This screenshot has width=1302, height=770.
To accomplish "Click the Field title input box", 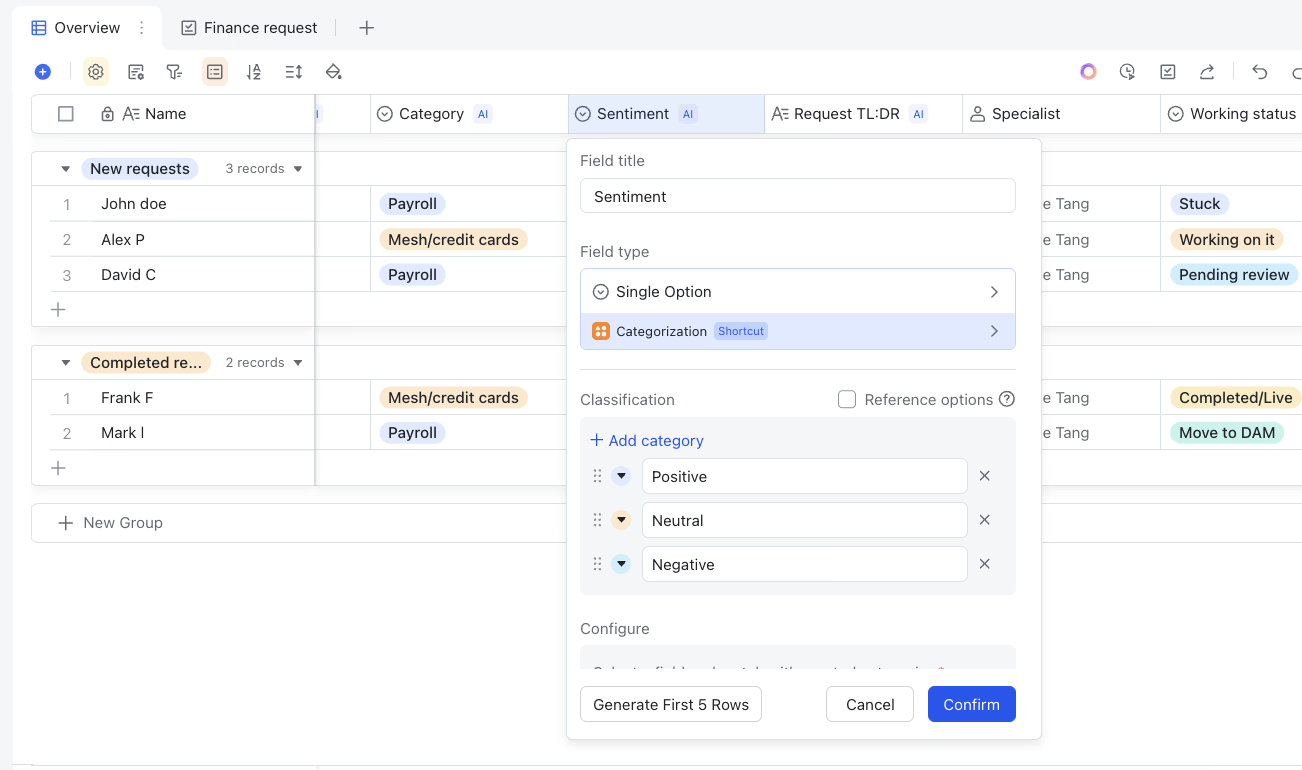I will (x=797, y=196).
